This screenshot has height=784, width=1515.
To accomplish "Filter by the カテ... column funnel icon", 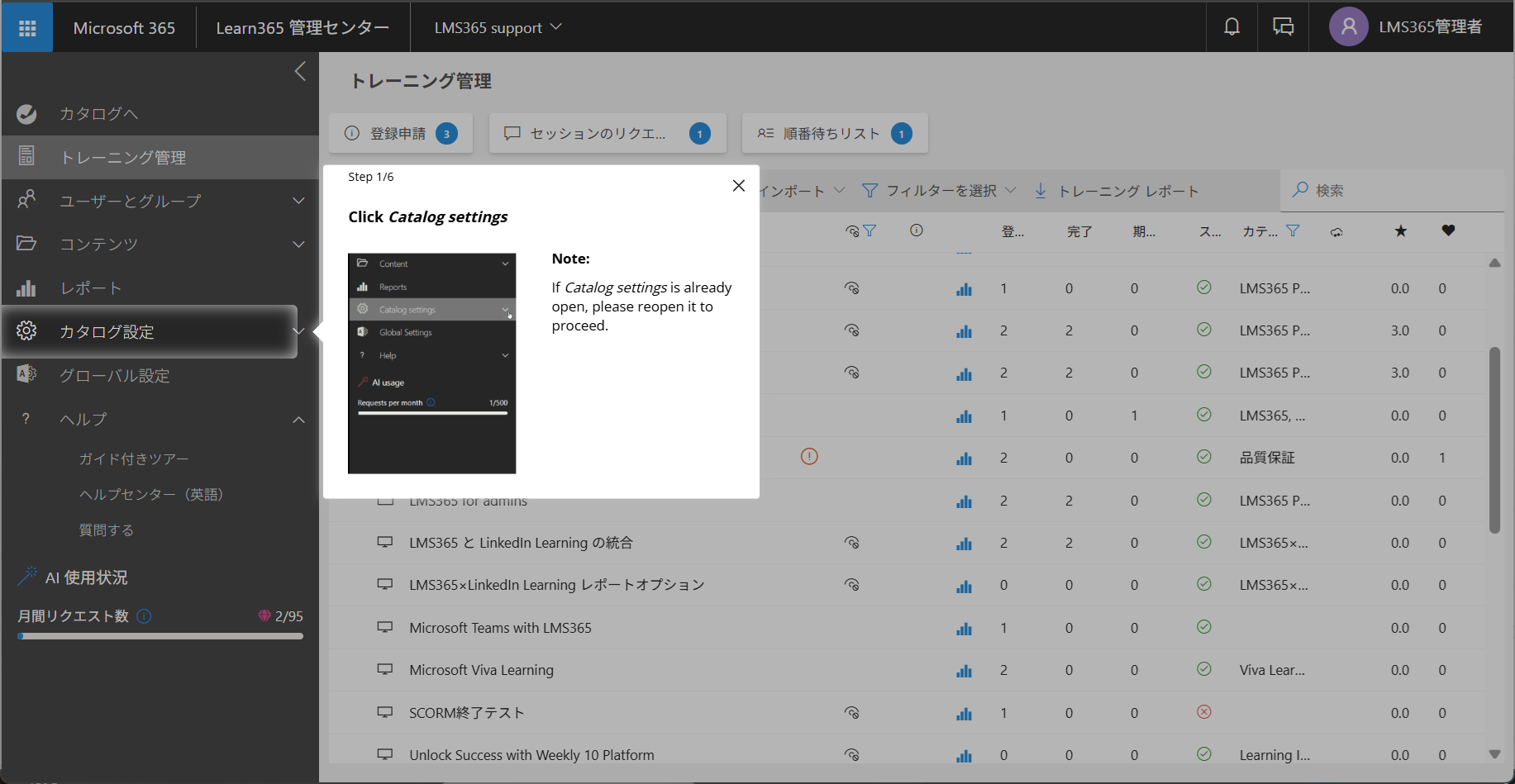I will (x=1293, y=231).
